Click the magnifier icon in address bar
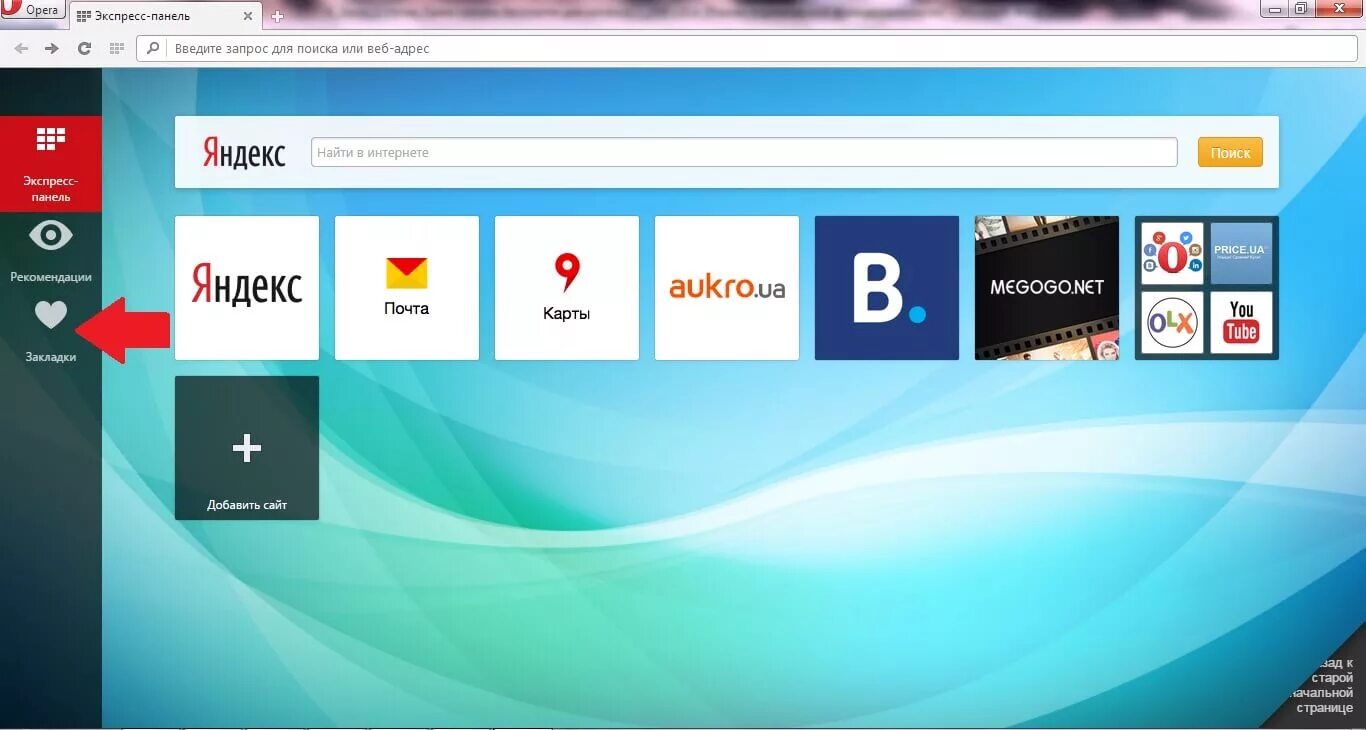Screen dimensions: 1366x730 [155, 48]
